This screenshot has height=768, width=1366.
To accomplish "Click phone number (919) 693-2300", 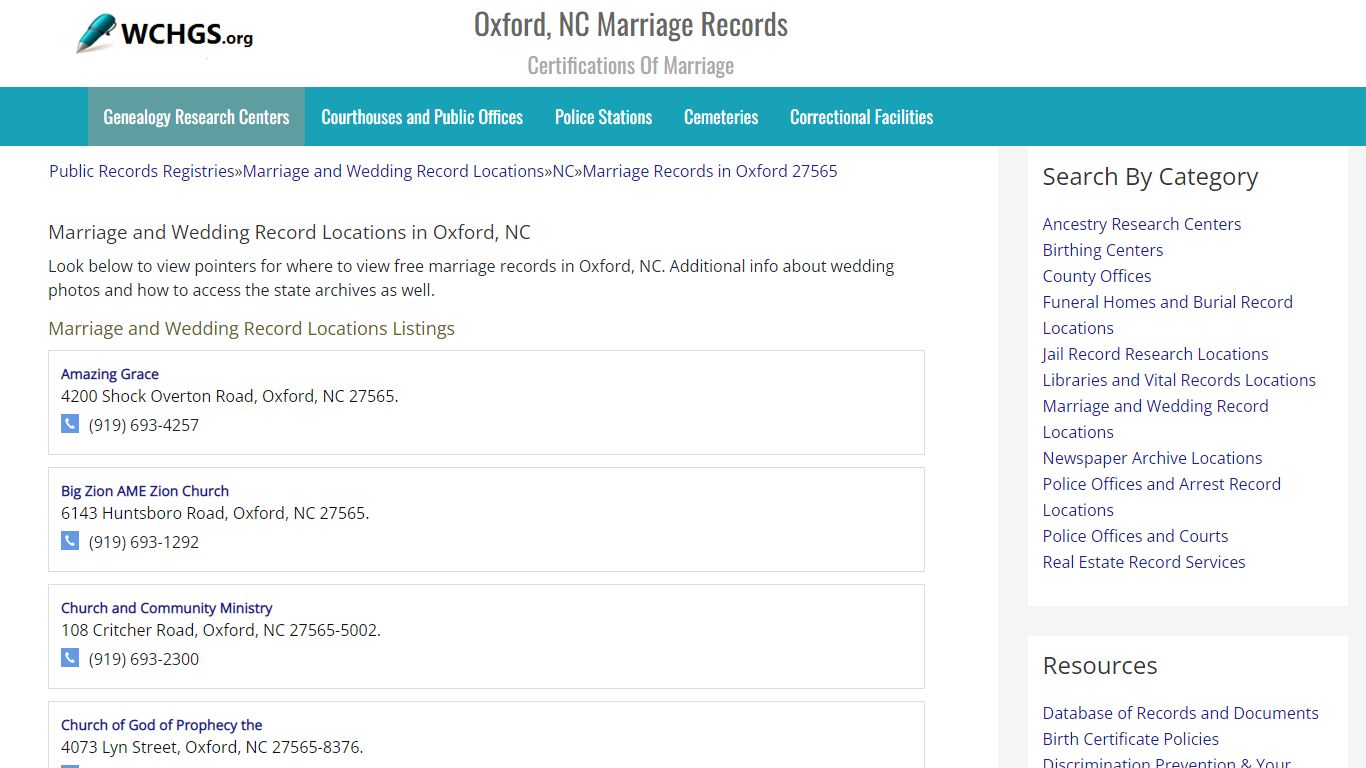I will (x=144, y=659).
